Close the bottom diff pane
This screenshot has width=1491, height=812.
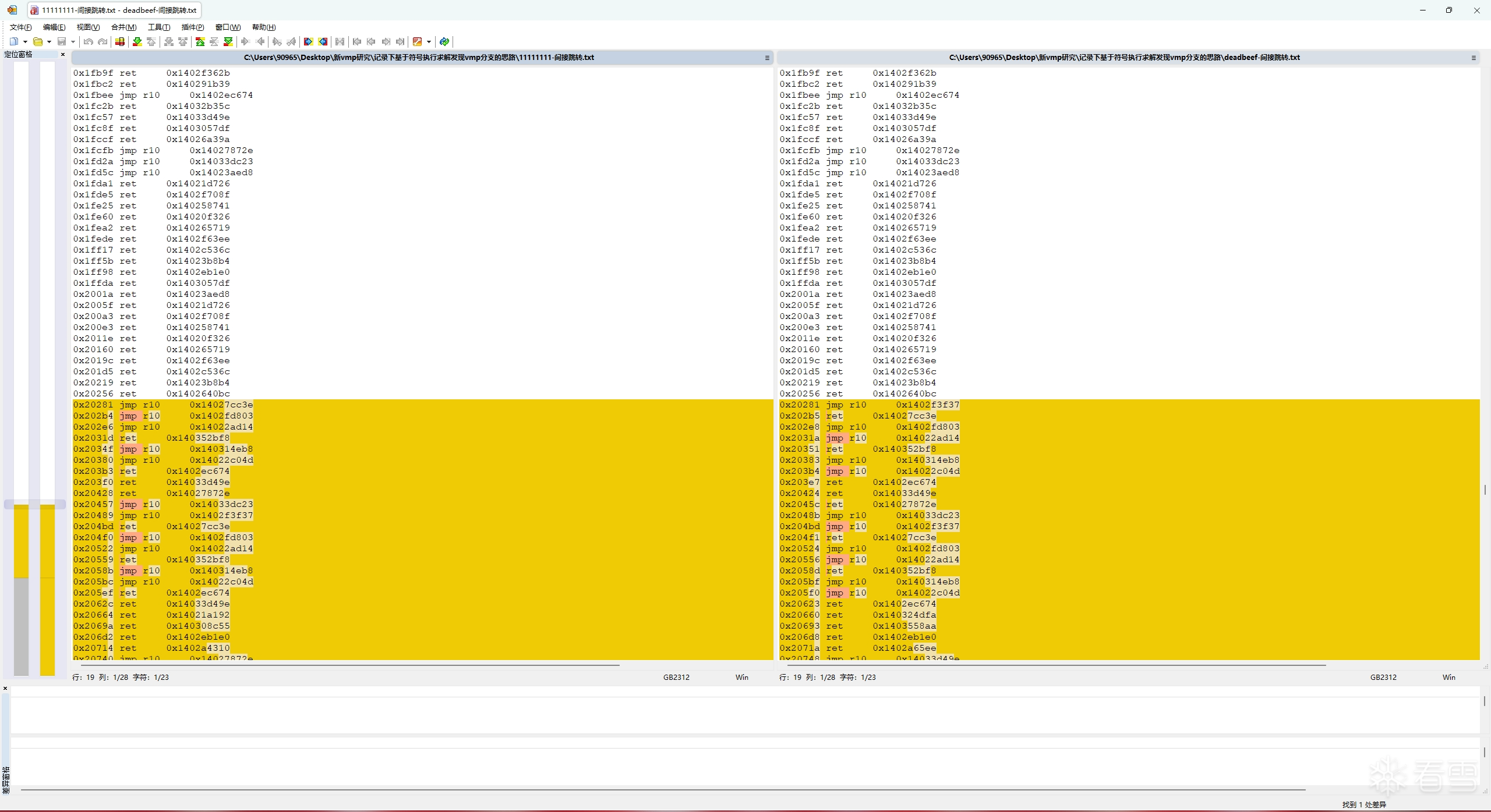(x=5, y=688)
